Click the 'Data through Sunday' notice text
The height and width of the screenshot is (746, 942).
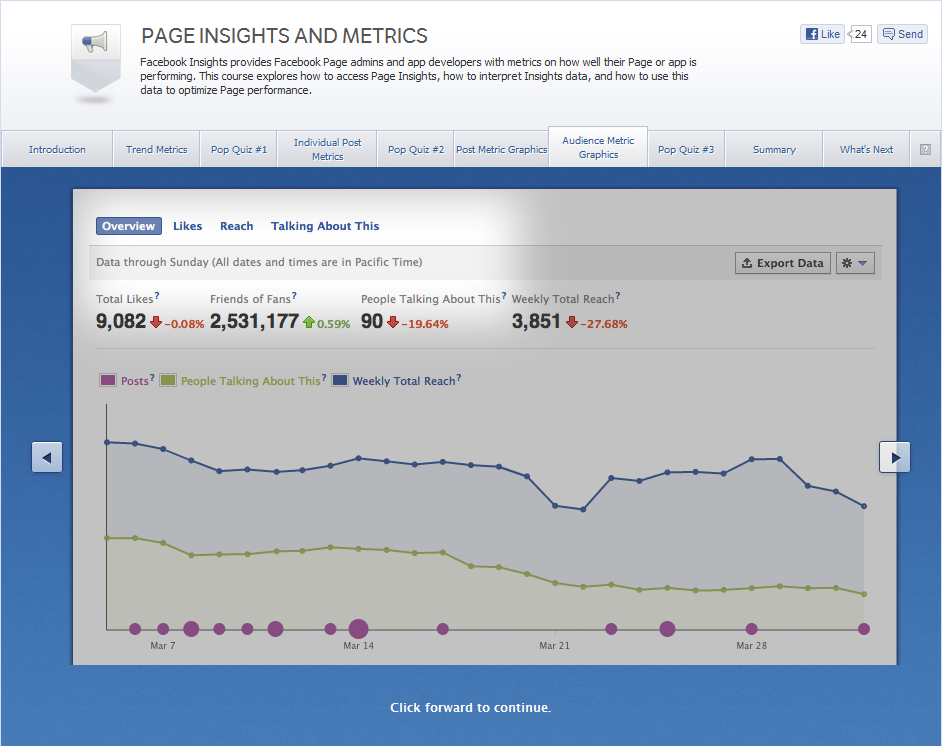(259, 262)
